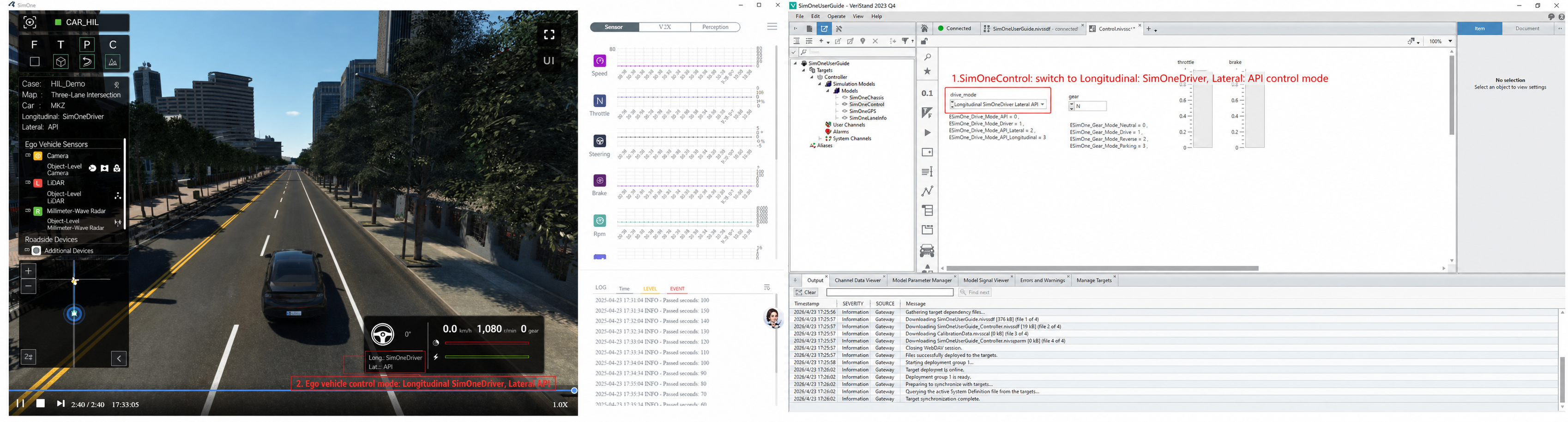The width and height of the screenshot is (1568, 422).
Task: Switch to the V2X tab
Action: click(665, 27)
